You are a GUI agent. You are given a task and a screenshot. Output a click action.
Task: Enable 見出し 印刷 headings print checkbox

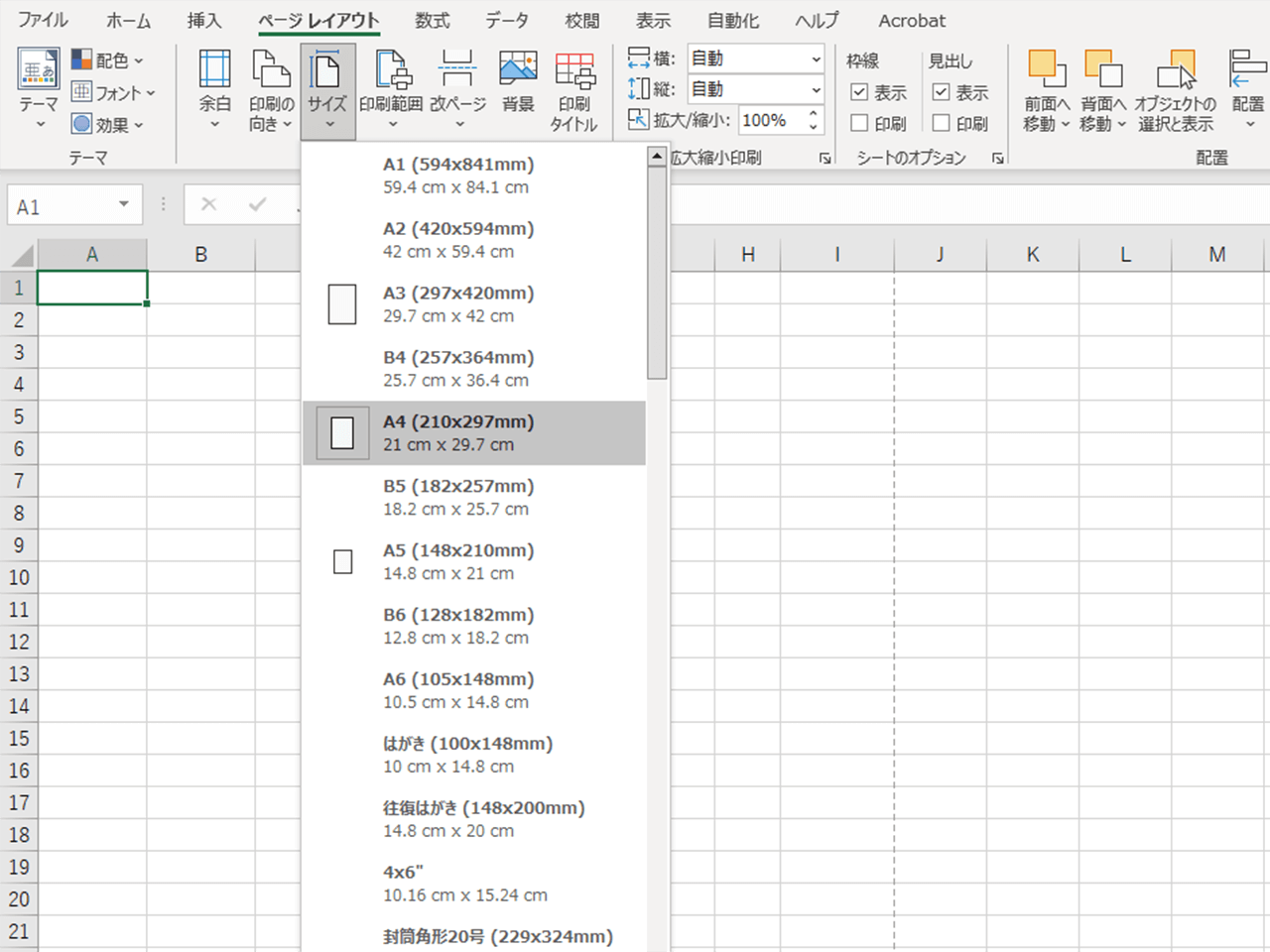pos(942,123)
